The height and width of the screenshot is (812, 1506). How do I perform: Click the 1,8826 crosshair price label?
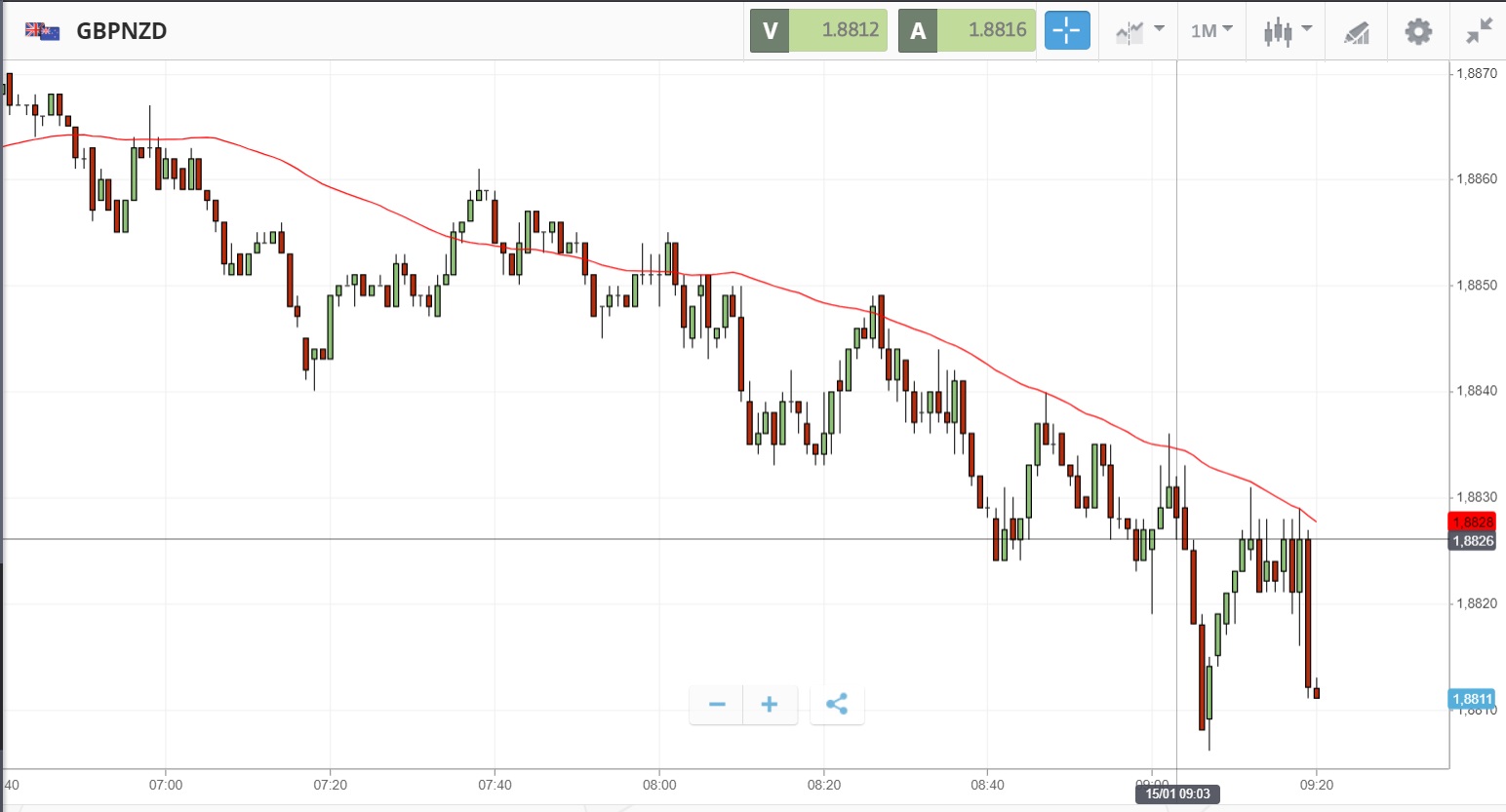pyautogui.click(x=1472, y=541)
